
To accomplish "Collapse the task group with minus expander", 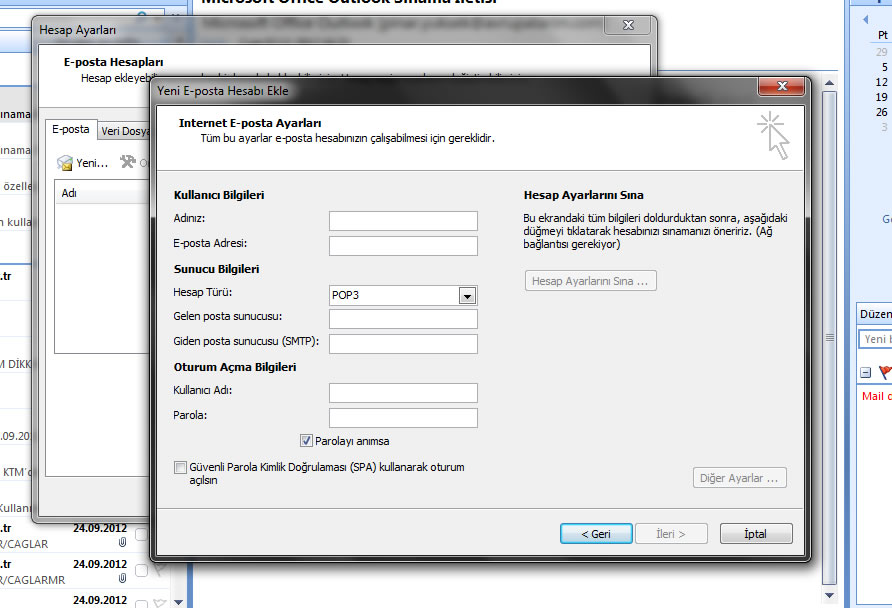I will pyautogui.click(x=866, y=373).
